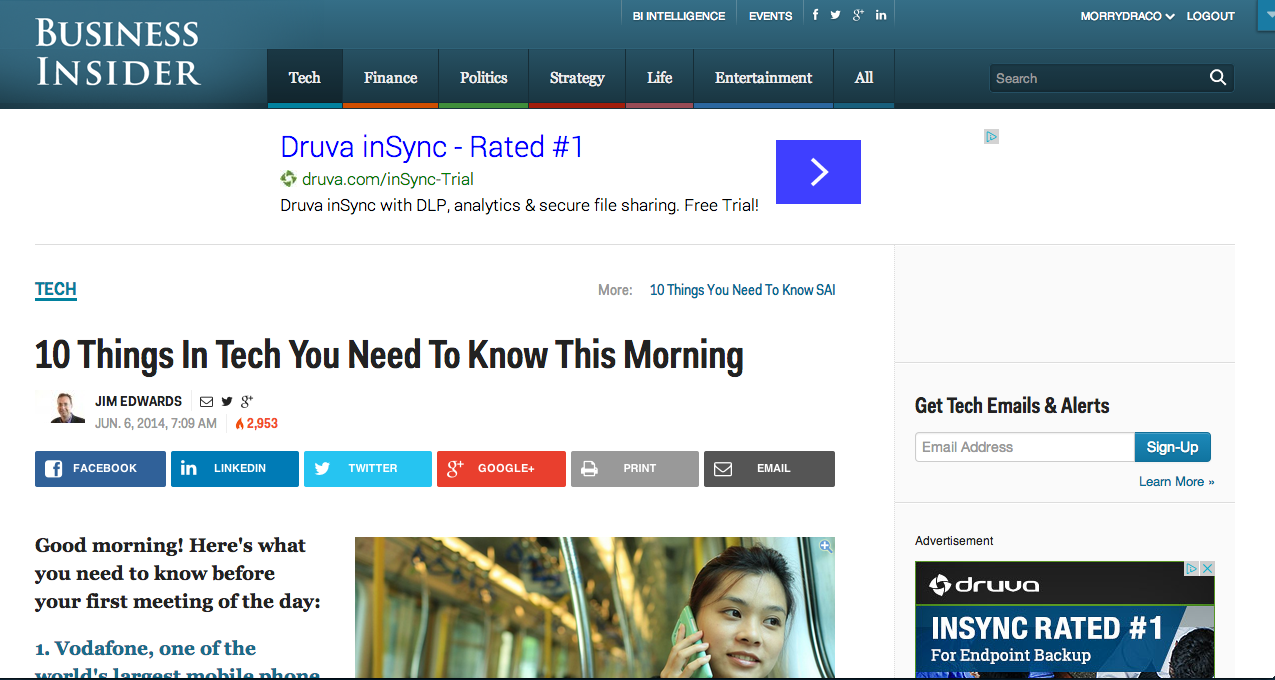Share article on Google+
The image size is (1275, 680).
(x=501, y=469)
